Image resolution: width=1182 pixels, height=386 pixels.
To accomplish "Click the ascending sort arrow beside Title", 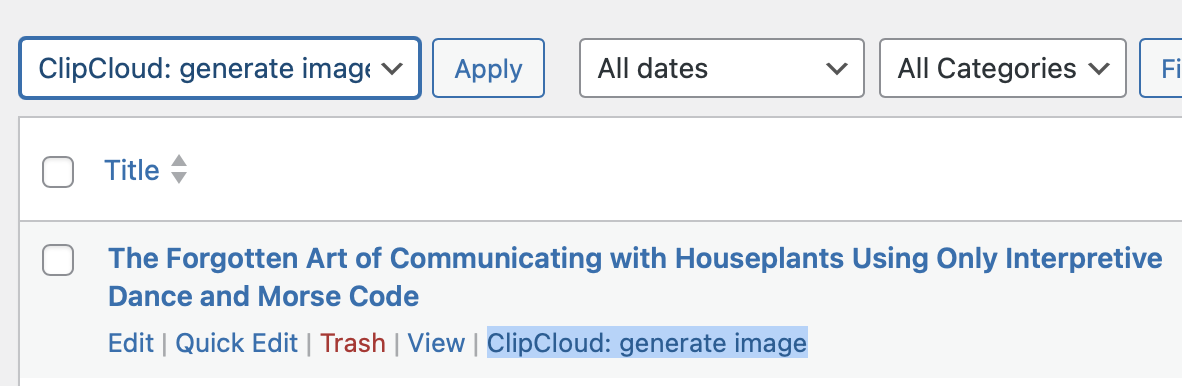I will (179, 161).
